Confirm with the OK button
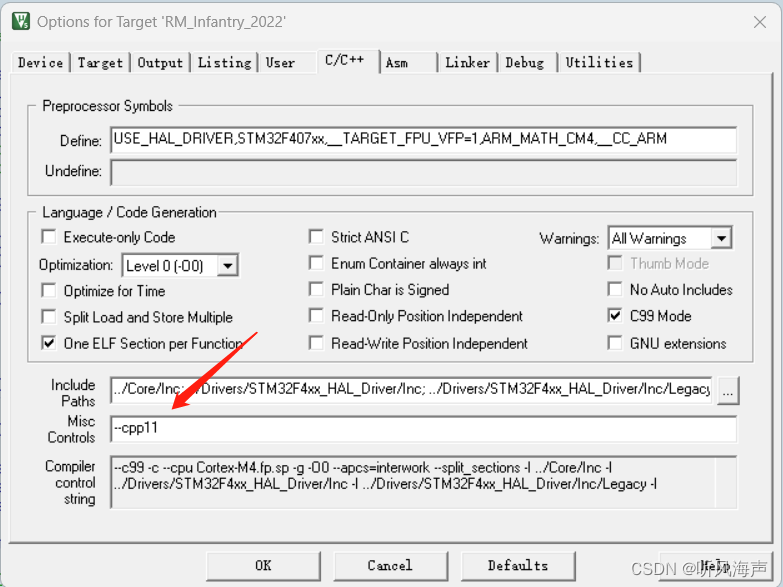This screenshot has width=783, height=587. coord(264,566)
